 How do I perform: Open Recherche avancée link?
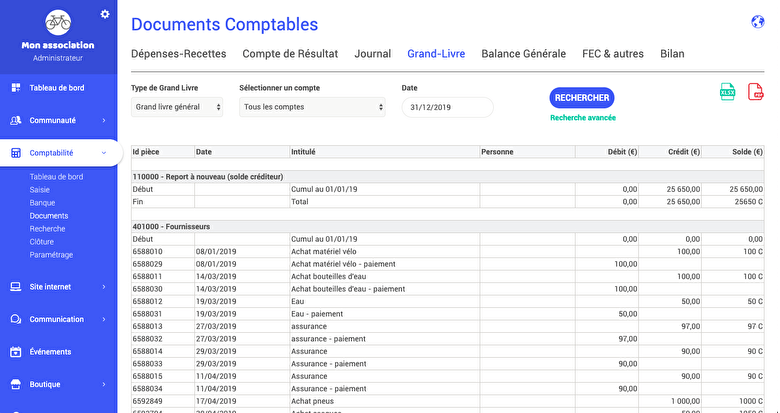(583, 118)
